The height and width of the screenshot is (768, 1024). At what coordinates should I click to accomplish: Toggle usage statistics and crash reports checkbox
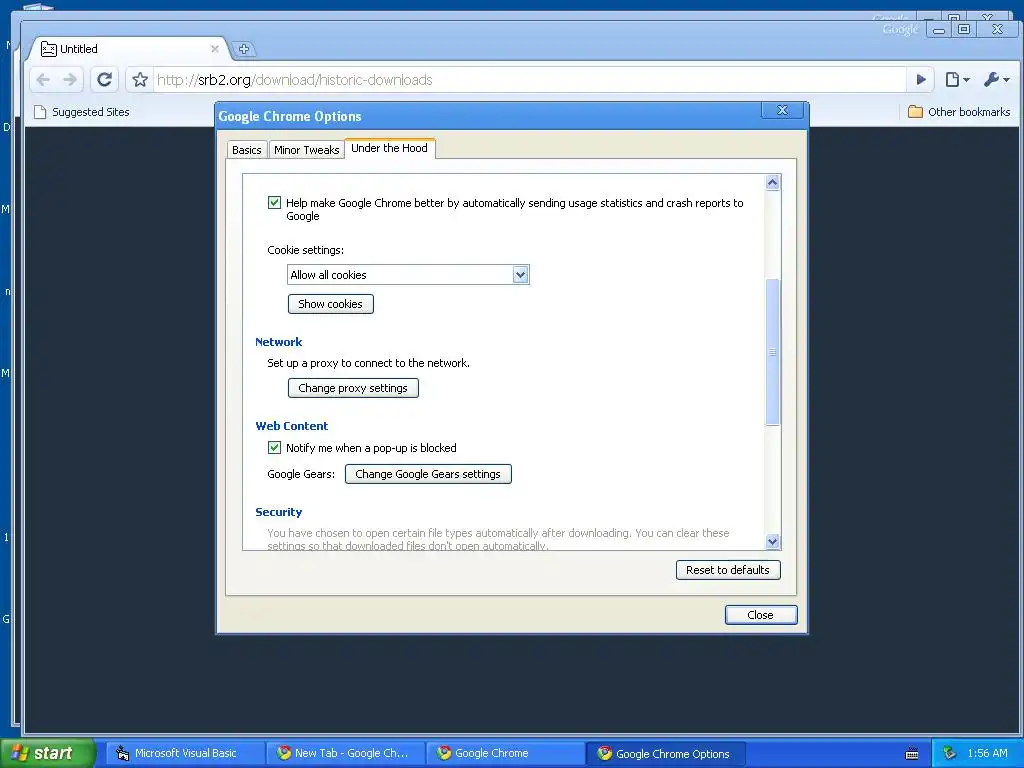[274, 202]
